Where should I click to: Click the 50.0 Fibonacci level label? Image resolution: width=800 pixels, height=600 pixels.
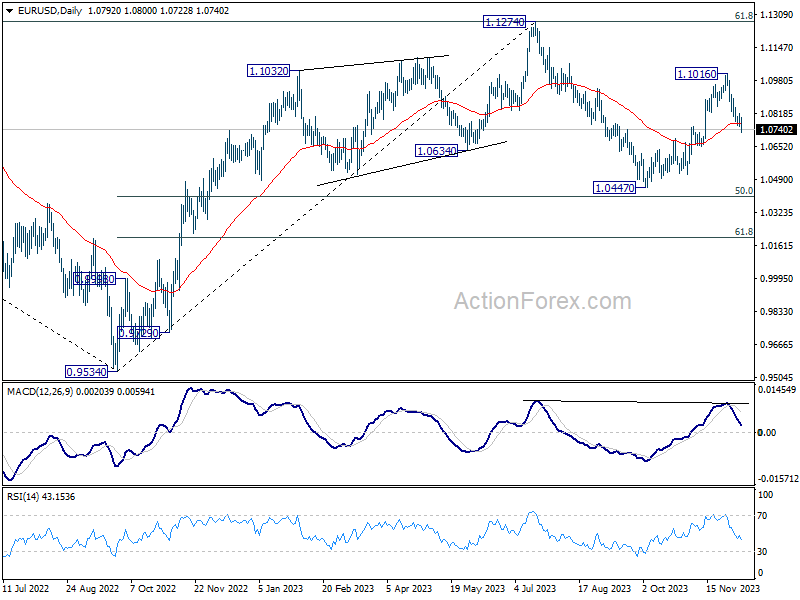743,191
